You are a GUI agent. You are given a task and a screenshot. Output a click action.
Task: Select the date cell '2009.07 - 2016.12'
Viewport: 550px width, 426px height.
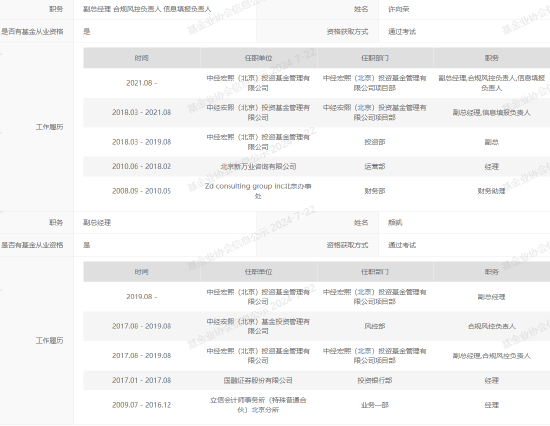[x=141, y=405]
